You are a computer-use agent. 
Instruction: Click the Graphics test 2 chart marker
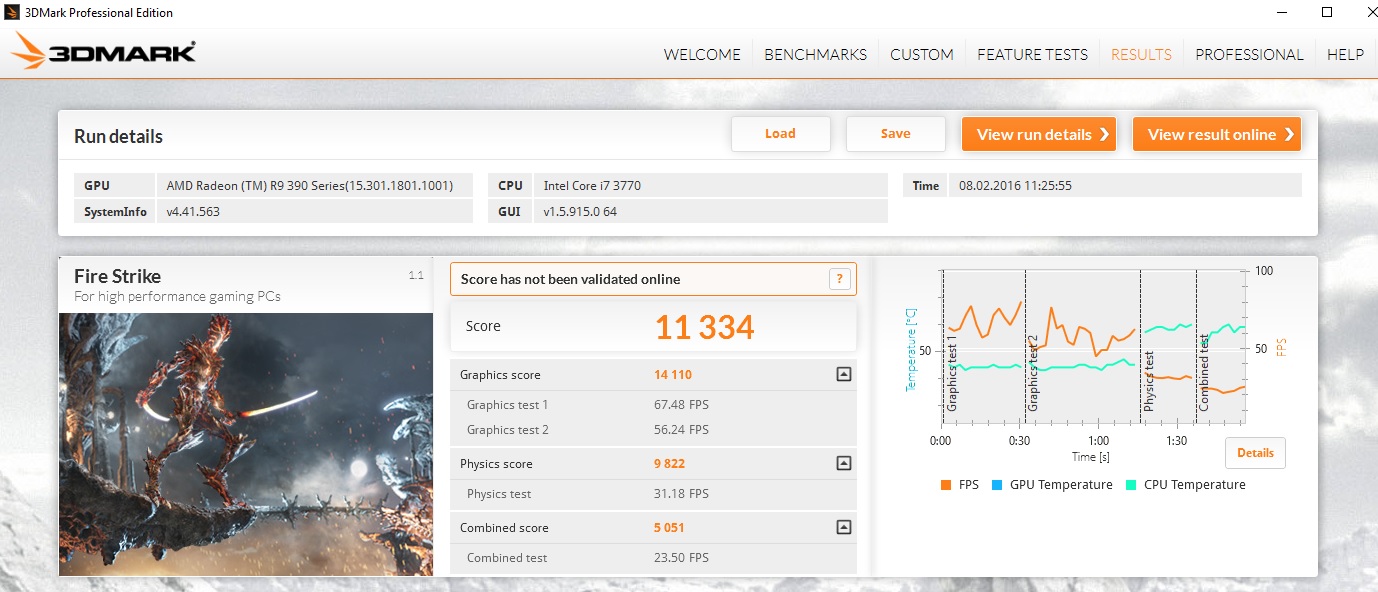(1033, 375)
